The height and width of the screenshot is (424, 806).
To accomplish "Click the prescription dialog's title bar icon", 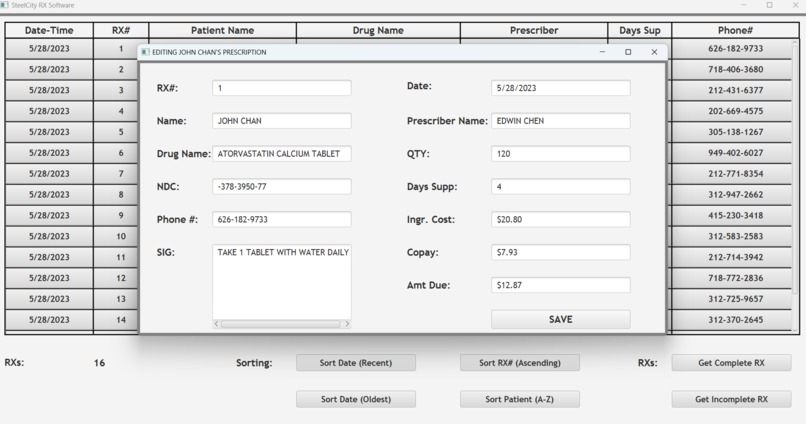I will [x=145, y=52].
